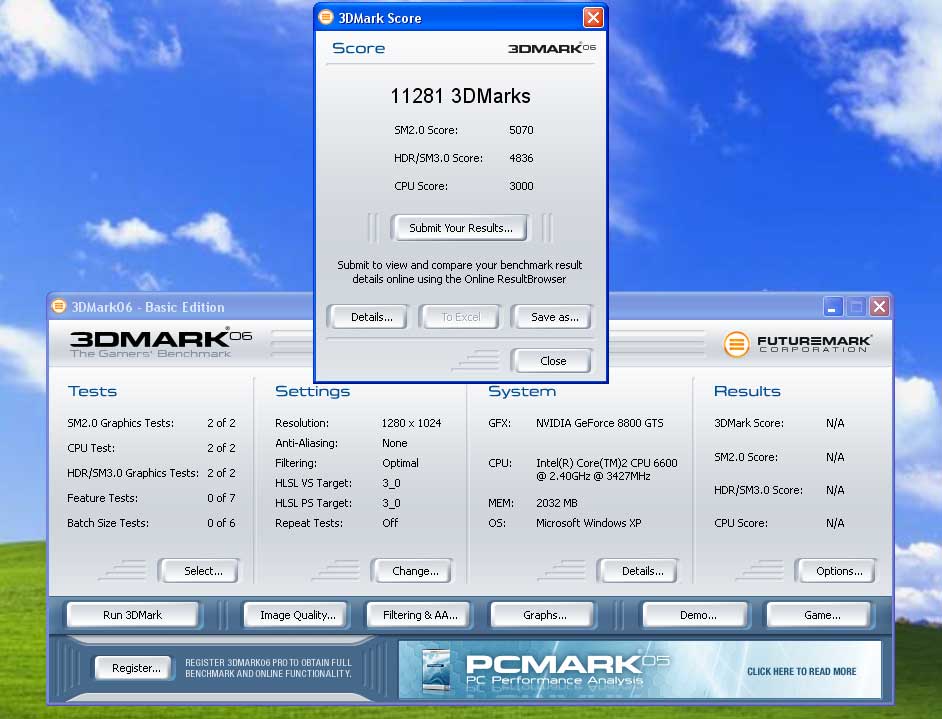
Task: Close 3DMark Score dialog via red X
Action: point(593,17)
